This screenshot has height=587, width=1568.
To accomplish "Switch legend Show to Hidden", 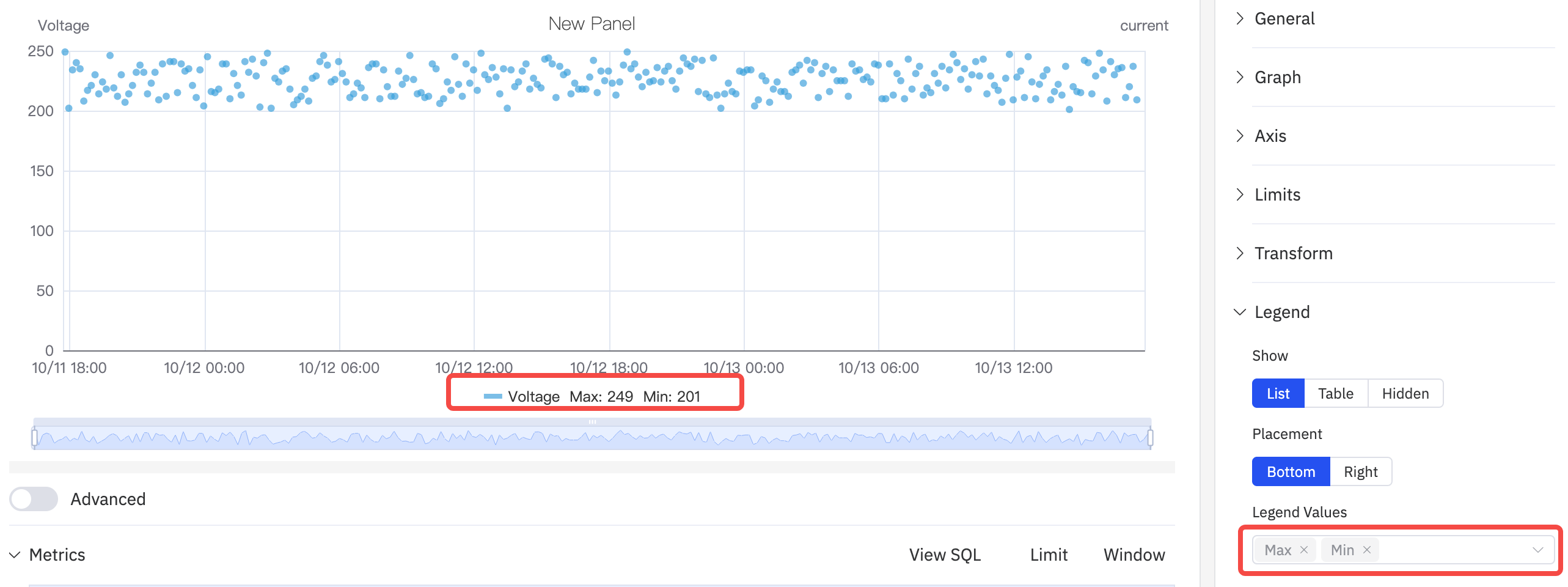I will click(1405, 393).
